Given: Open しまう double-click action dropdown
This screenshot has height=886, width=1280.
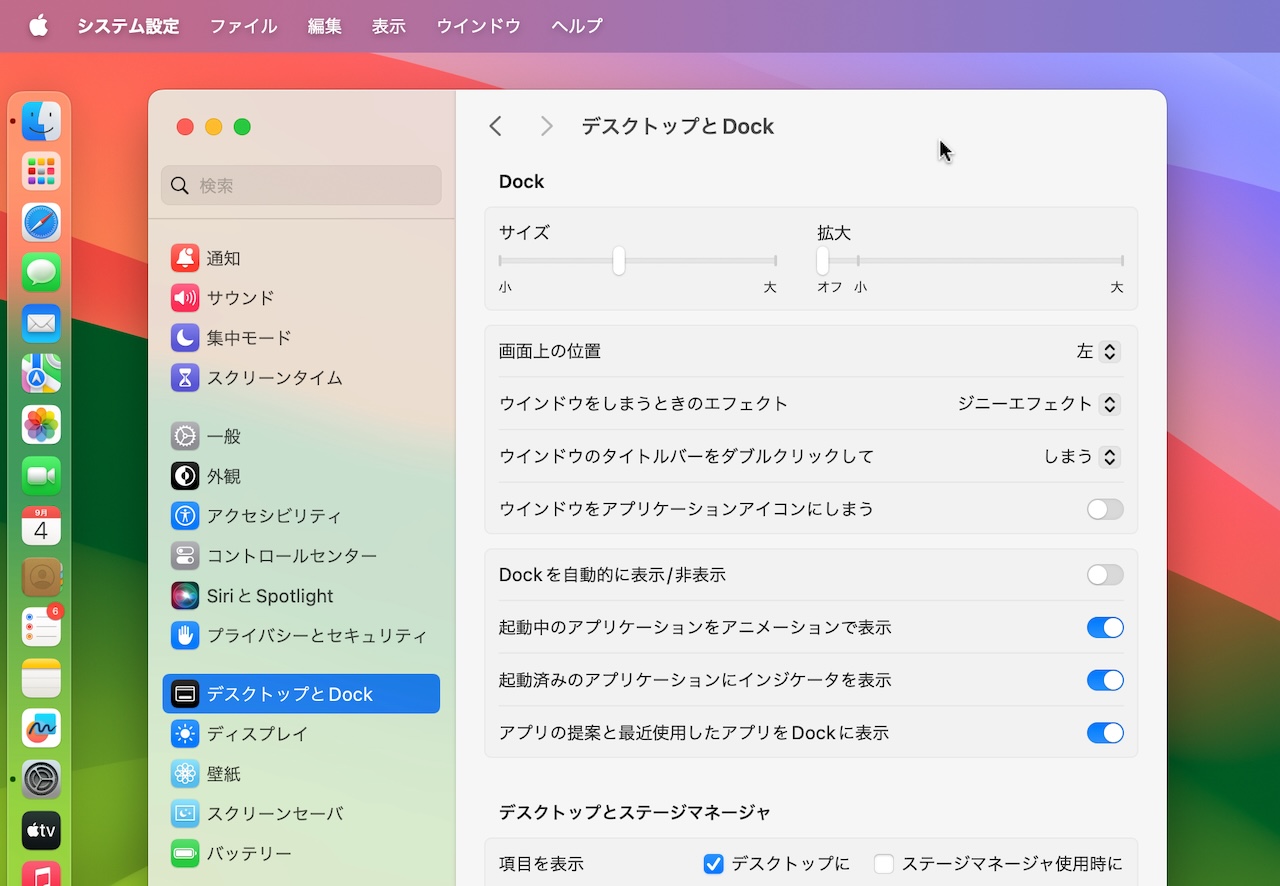Looking at the screenshot, I should (x=1081, y=457).
